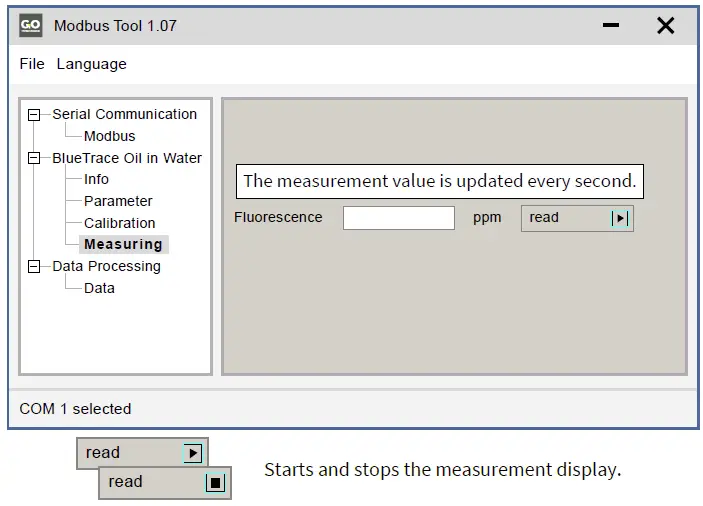
Task: Open the Parameter tree item
Action: coord(118,201)
